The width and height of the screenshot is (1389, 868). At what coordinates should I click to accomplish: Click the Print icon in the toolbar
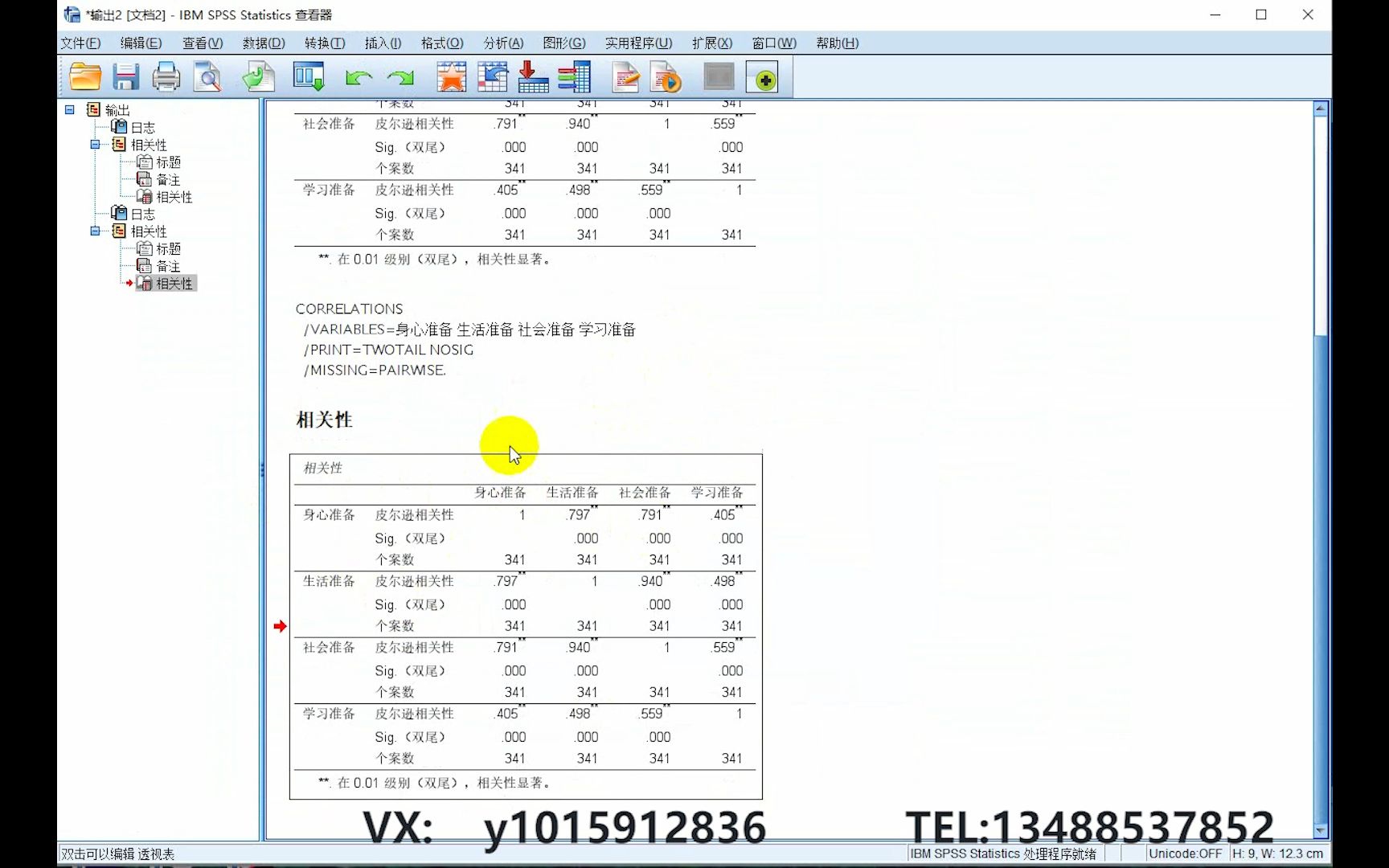click(166, 77)
